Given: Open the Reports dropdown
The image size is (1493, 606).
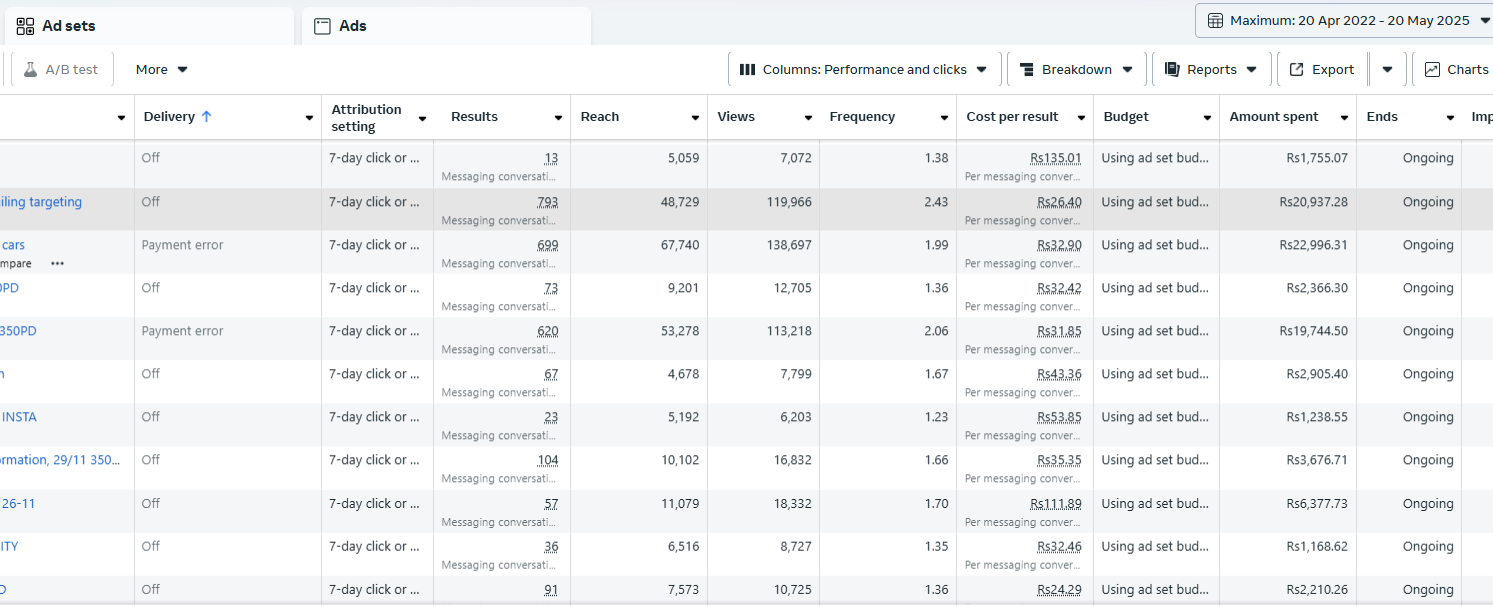Looking at the screenshot, I should [x=1211, y=70].
